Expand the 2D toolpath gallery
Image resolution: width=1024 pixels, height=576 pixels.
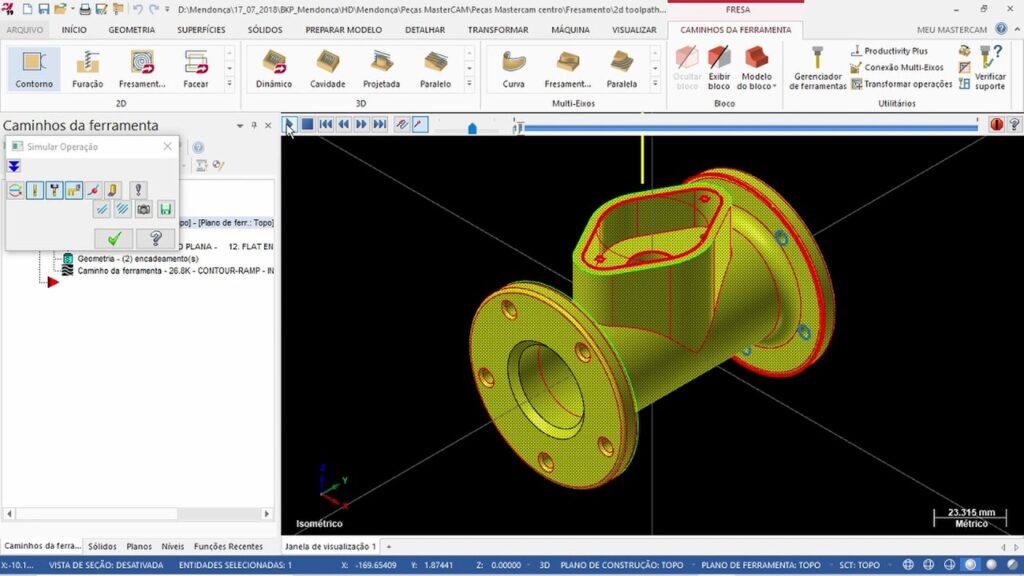coord(229,84)
